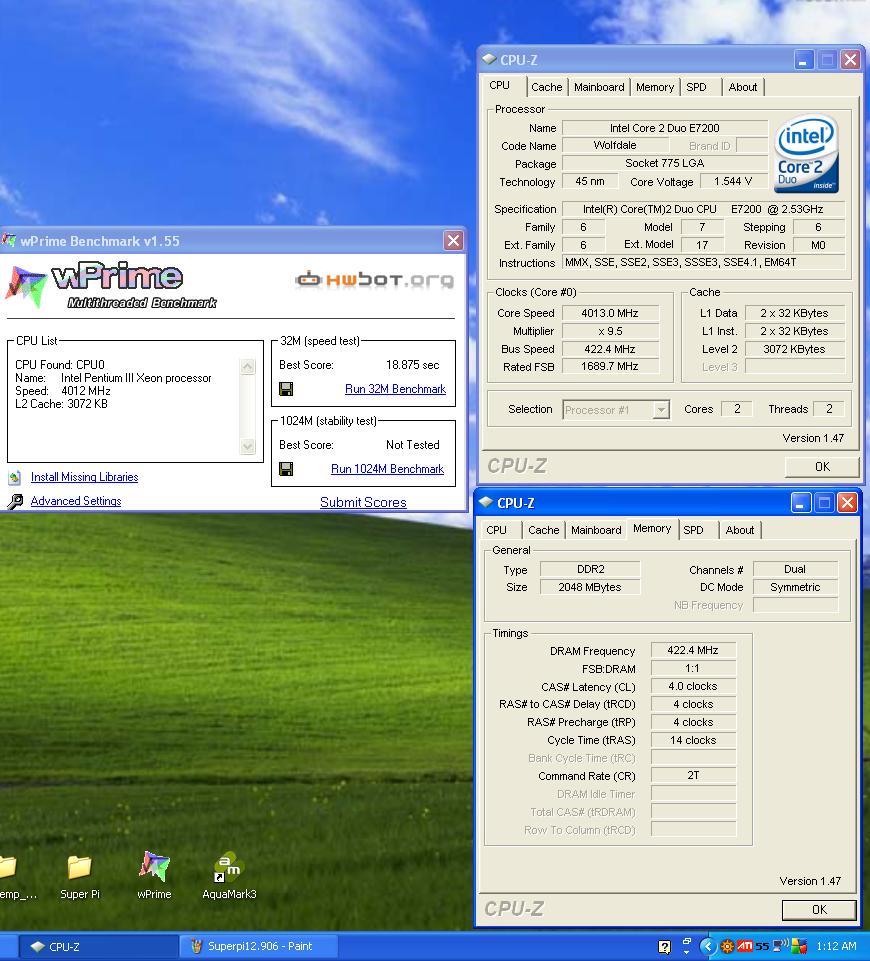Click the taskbar clock showing 1:12 AM
This screenshot has width=870, height=961.
pyautogui.click(x=836, y=946)
